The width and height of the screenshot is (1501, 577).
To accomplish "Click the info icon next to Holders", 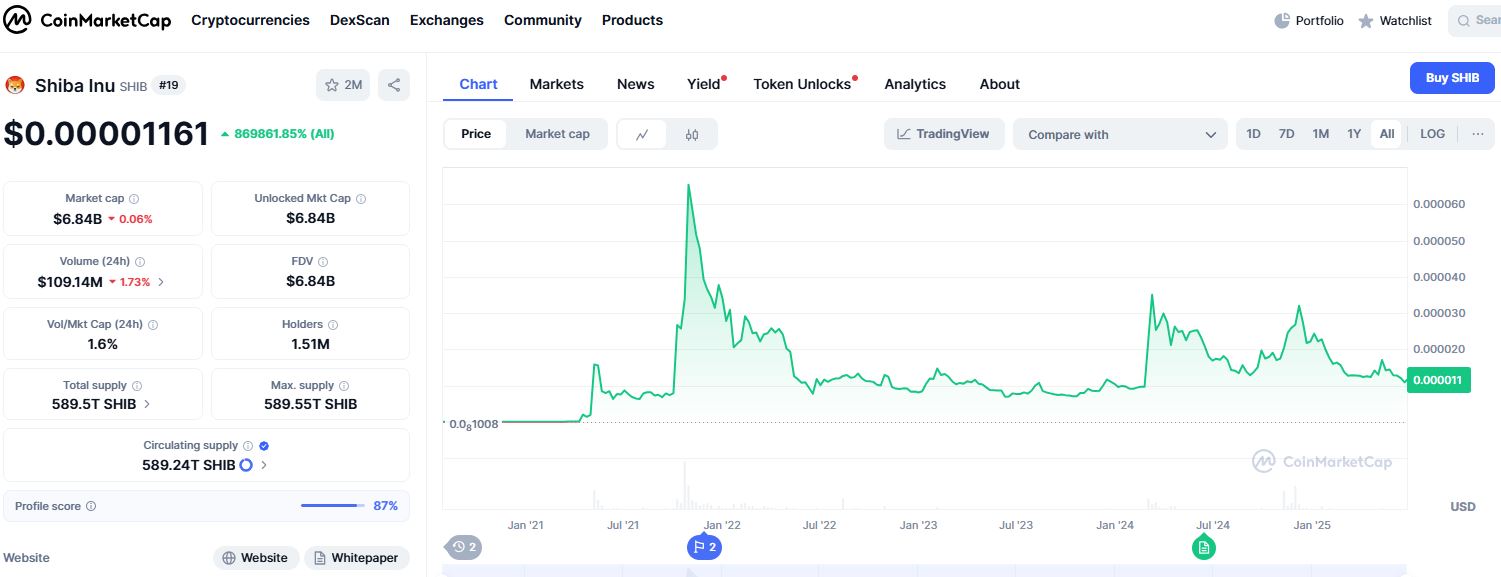I will point(333,325).
